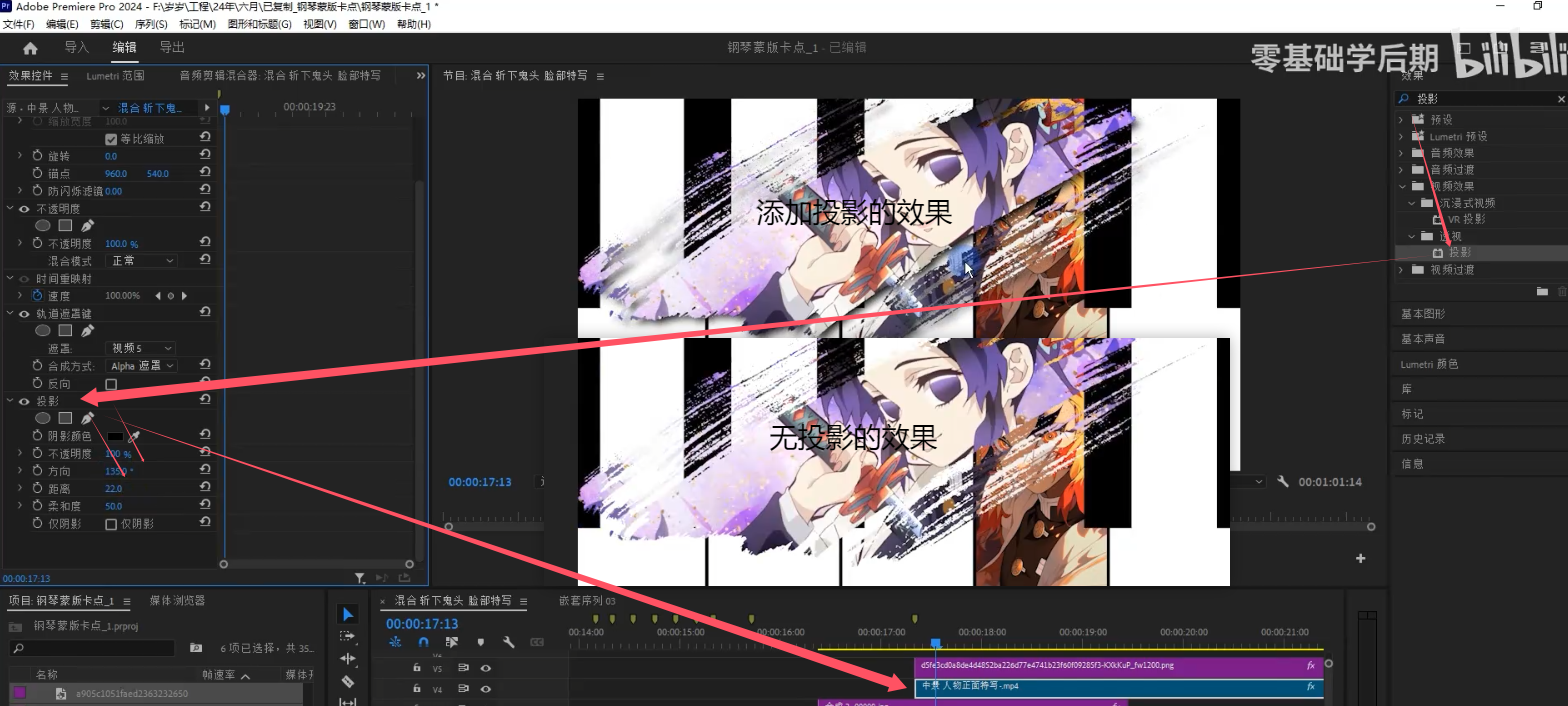This screenshot has width=1568, height=706.
Task: Toggle 轨道遮罩键 effect on or off
Action: click(24, 314)
